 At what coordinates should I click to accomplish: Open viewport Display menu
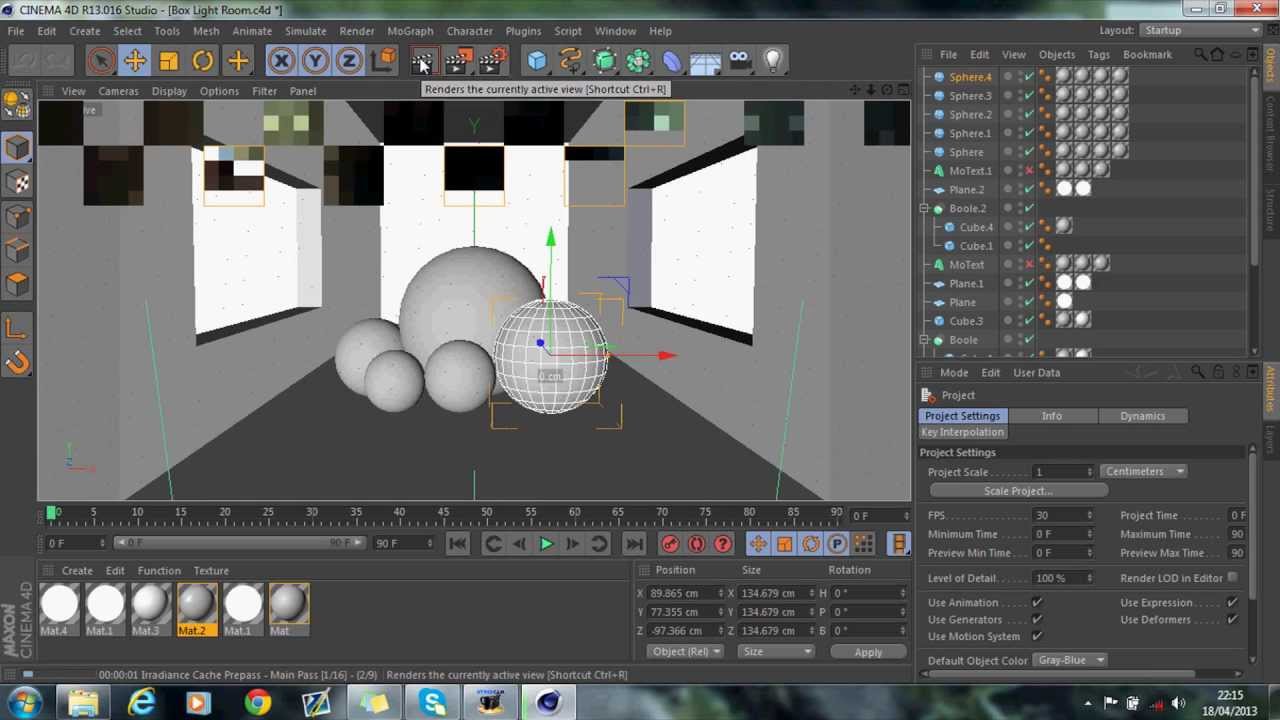pos(169,91)
